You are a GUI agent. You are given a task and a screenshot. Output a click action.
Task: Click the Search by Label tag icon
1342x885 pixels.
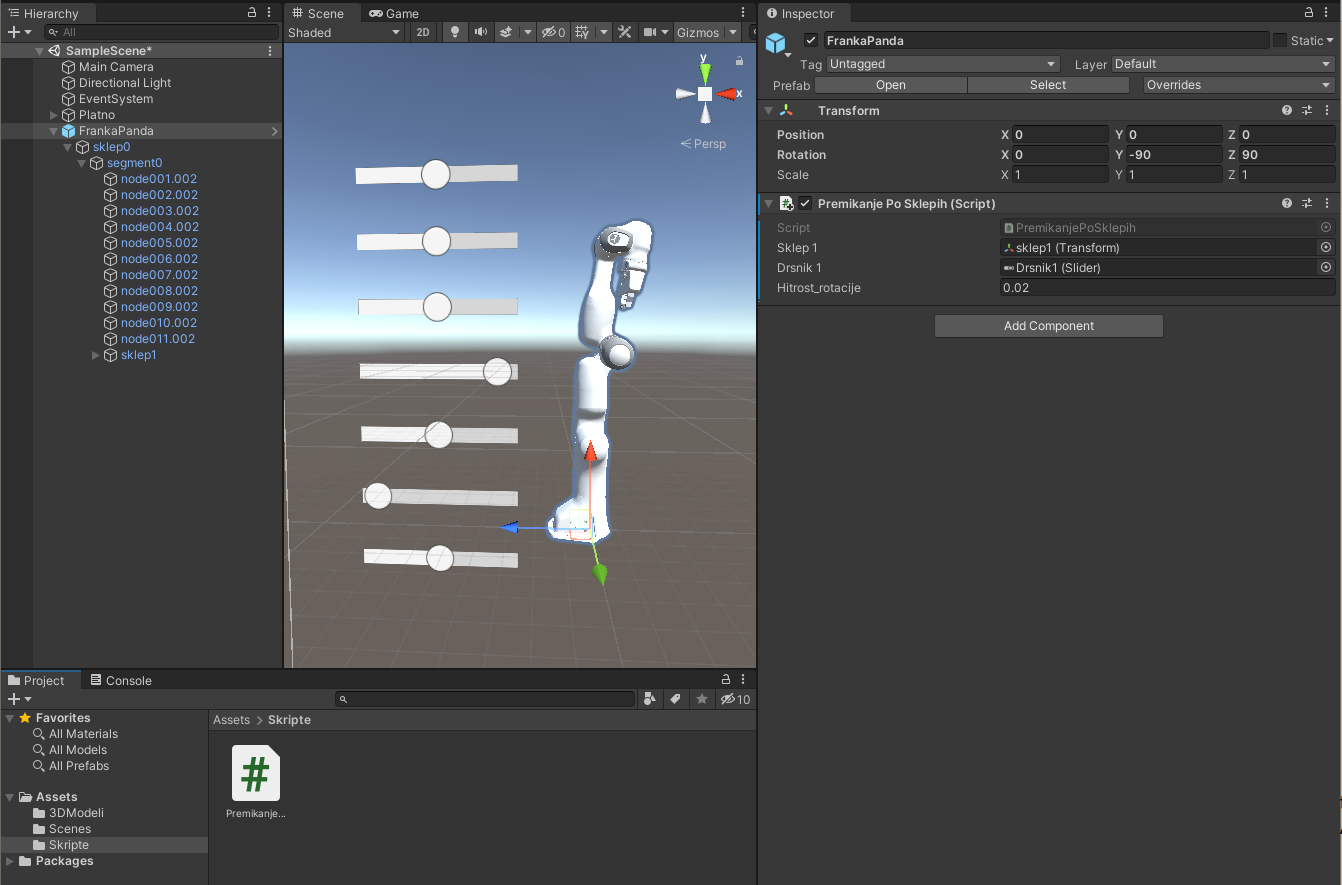(676, 699)
